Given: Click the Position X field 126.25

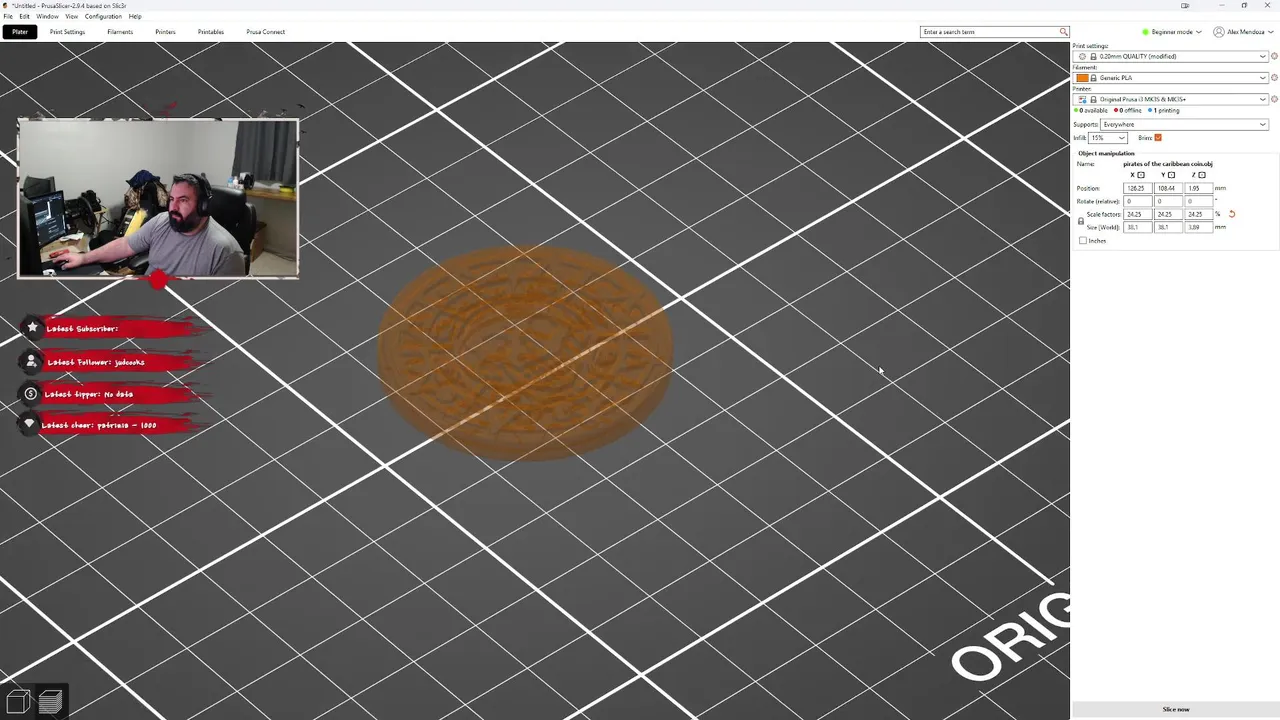Looking at the screenshot, I should pos(1138,188).
